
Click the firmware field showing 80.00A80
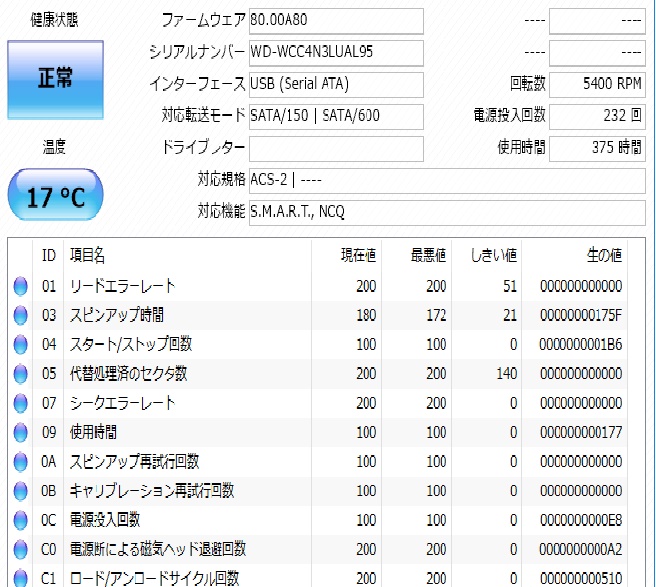[336, 20]
